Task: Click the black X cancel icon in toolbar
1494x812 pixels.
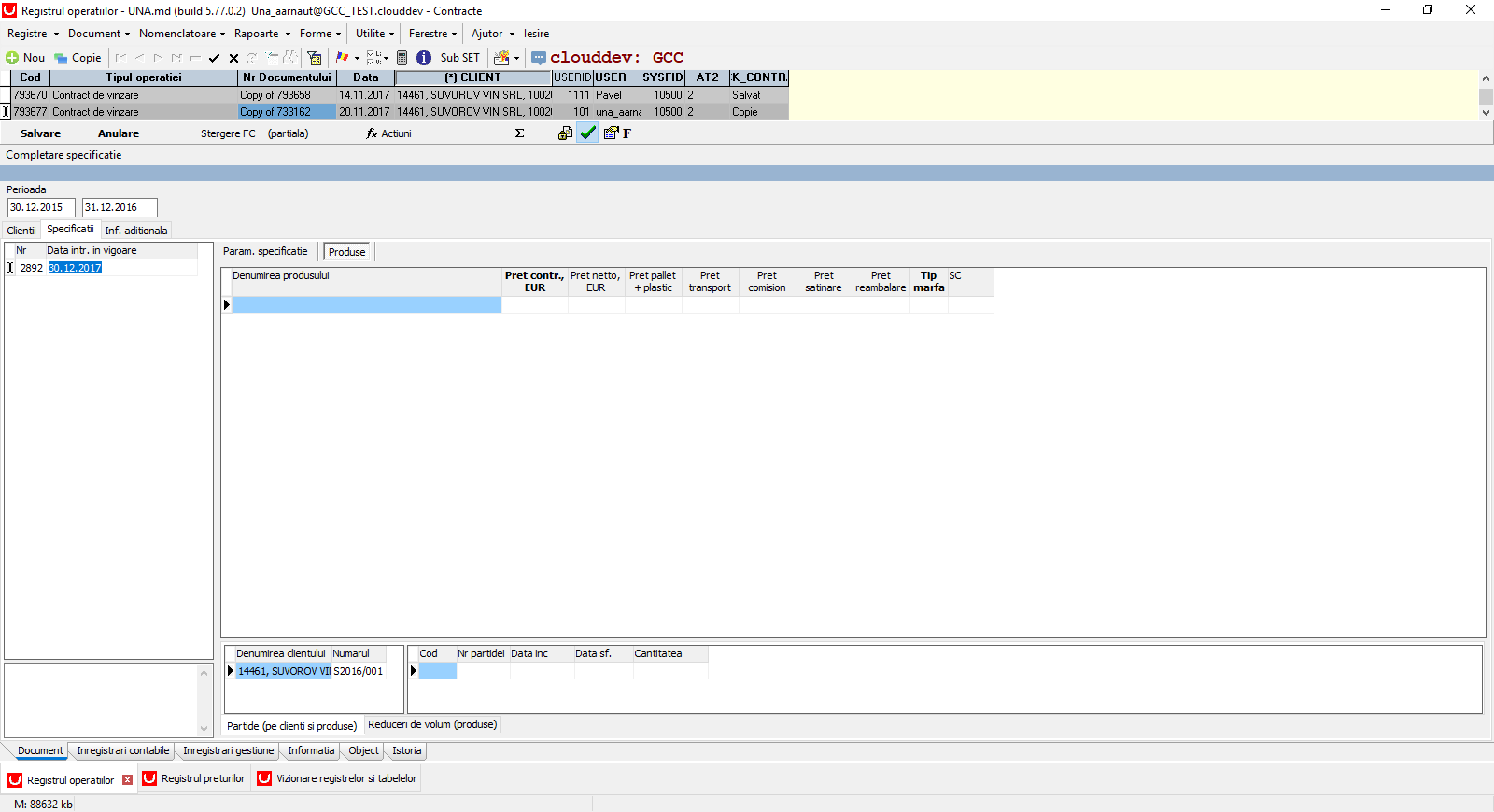Action: point(233,58)
